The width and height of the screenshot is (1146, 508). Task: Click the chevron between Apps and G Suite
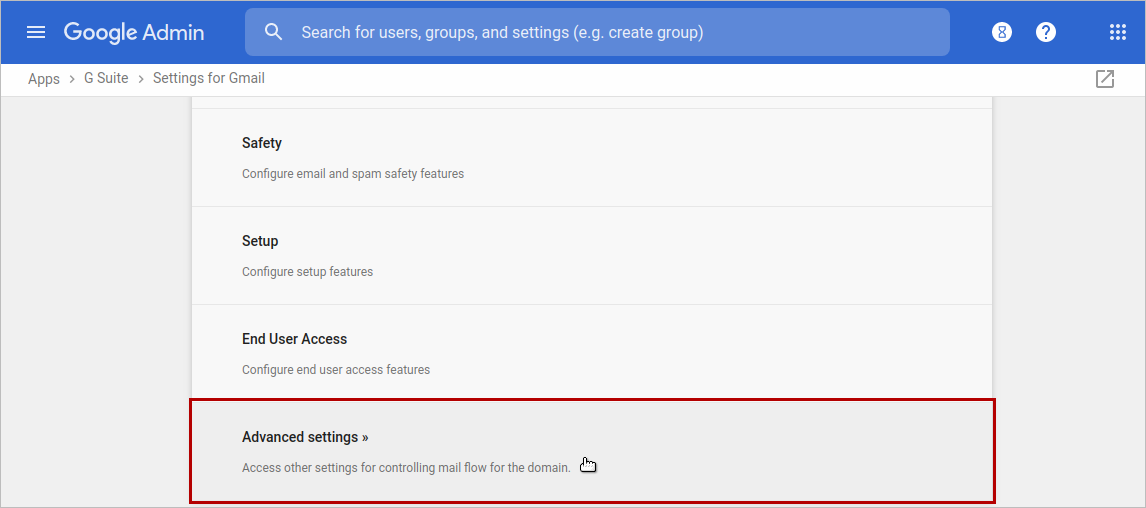72,78
